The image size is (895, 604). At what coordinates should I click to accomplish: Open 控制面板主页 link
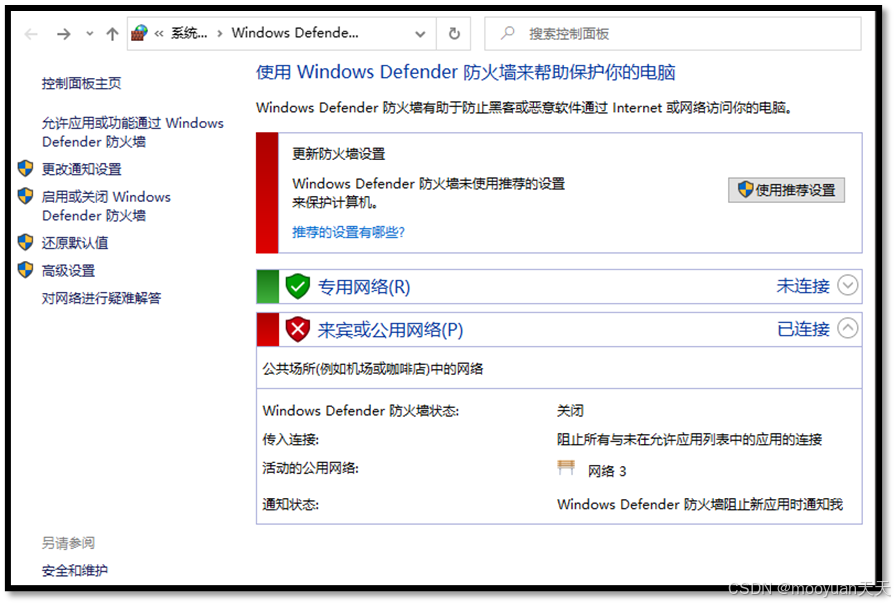pyautogui.click(x=81, y=83)
